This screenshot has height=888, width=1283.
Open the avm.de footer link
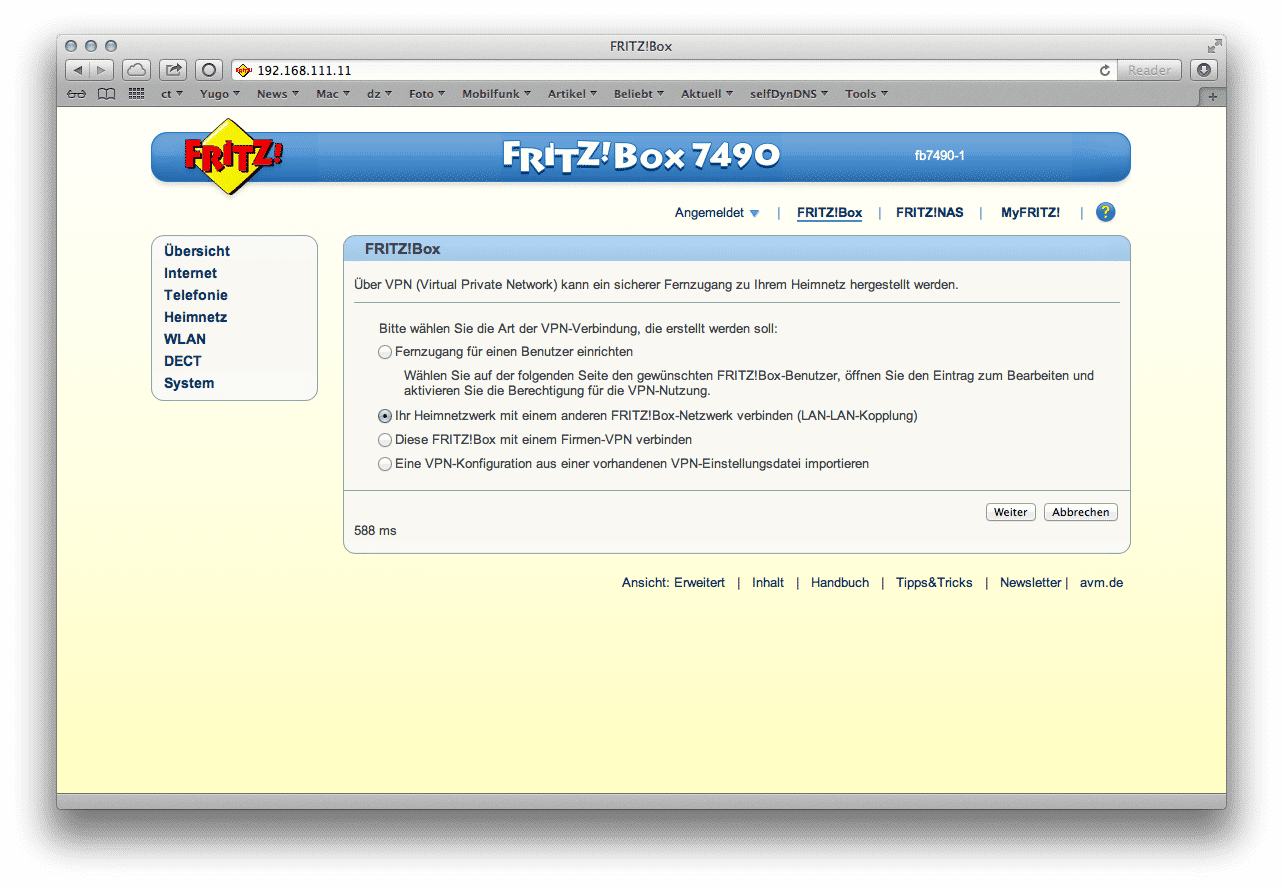point(1101,583)
